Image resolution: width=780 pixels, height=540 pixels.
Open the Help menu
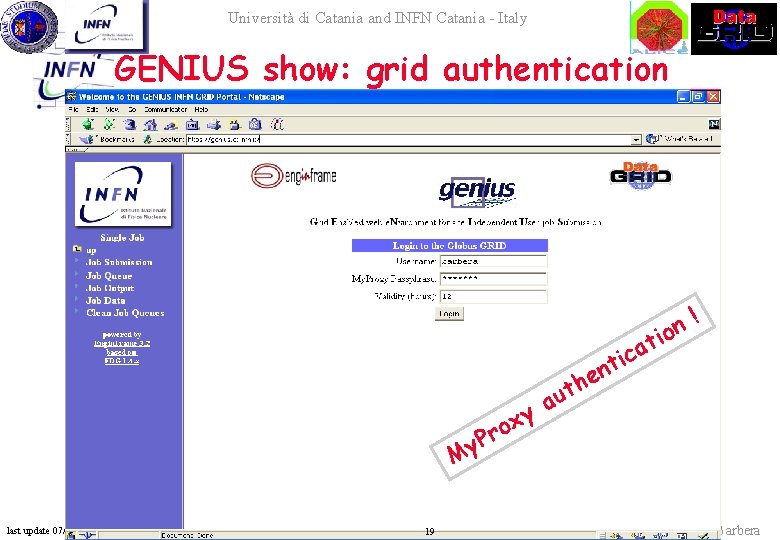pos(201,109)
